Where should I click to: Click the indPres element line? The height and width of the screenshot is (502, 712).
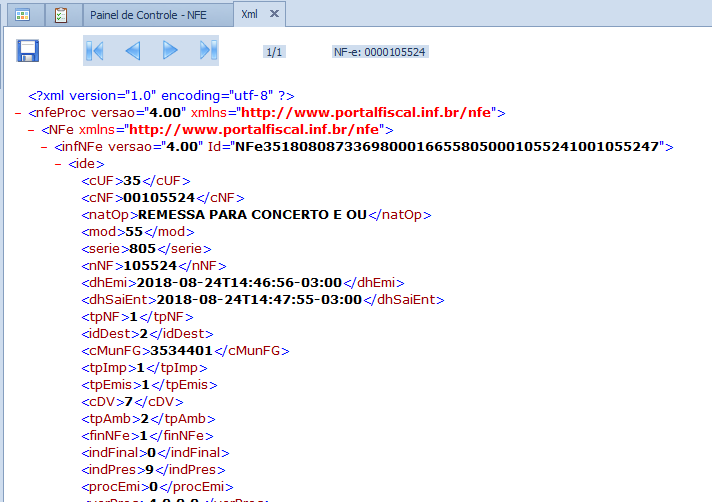(153, 470)
